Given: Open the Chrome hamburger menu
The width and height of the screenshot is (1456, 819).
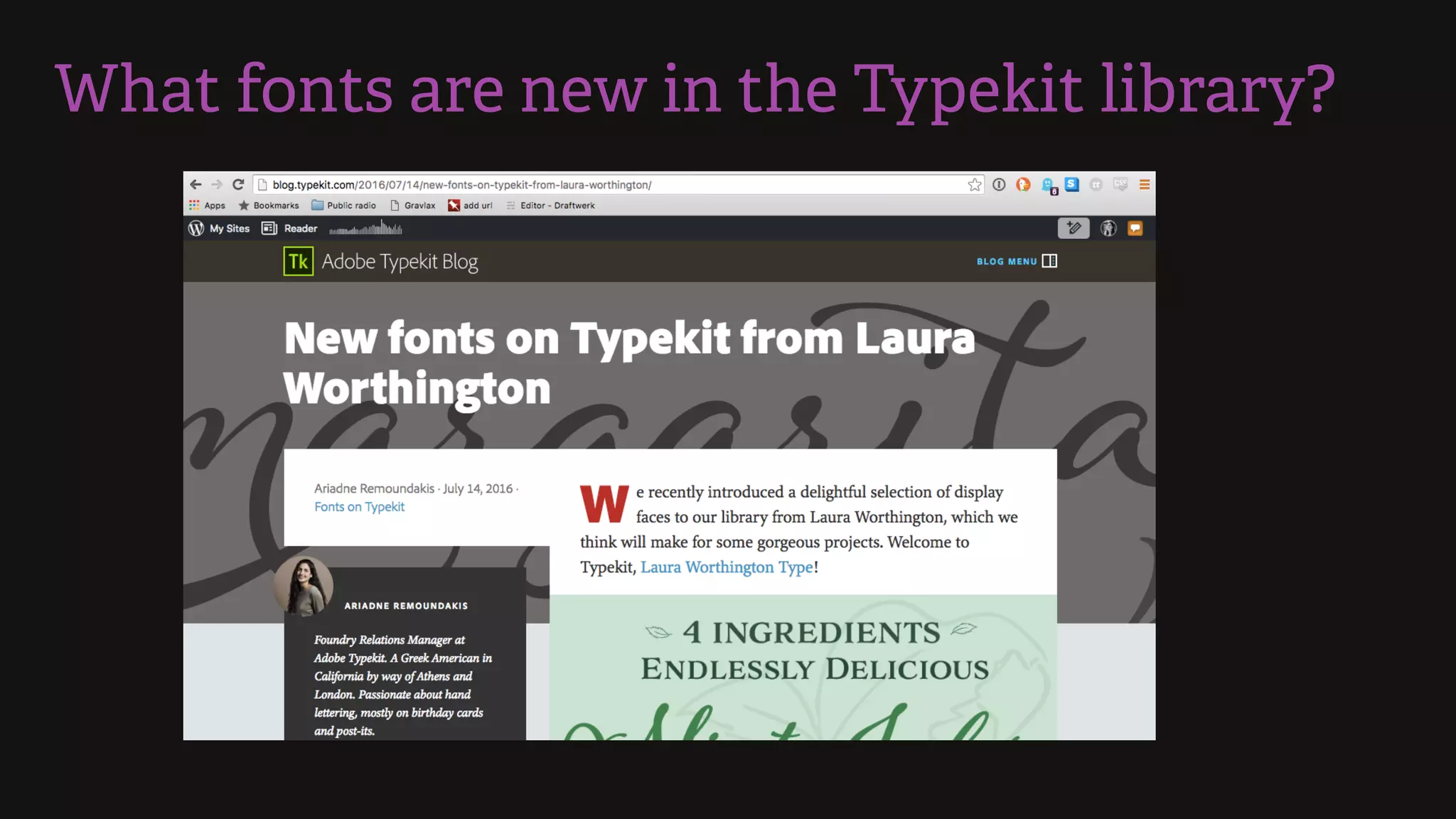Looking at the screenshot, I should pos(1145,185).
